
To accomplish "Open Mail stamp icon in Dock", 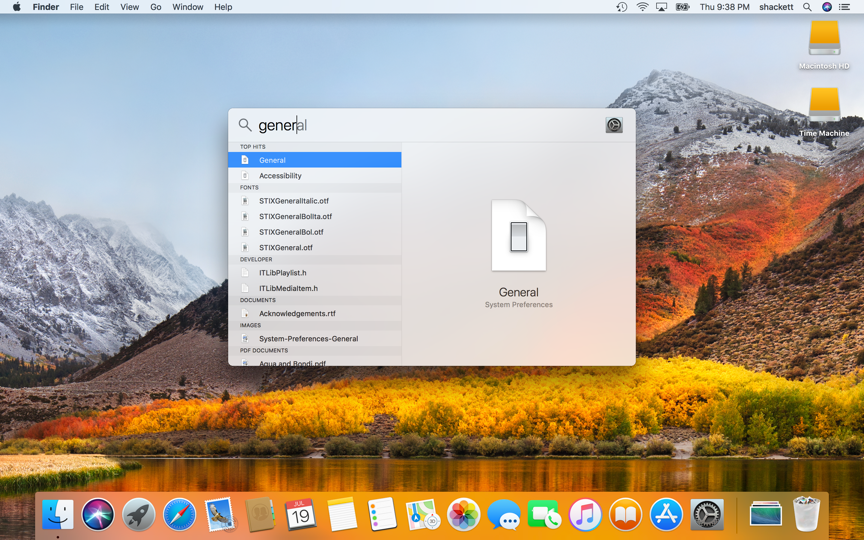I will (220, 515).
